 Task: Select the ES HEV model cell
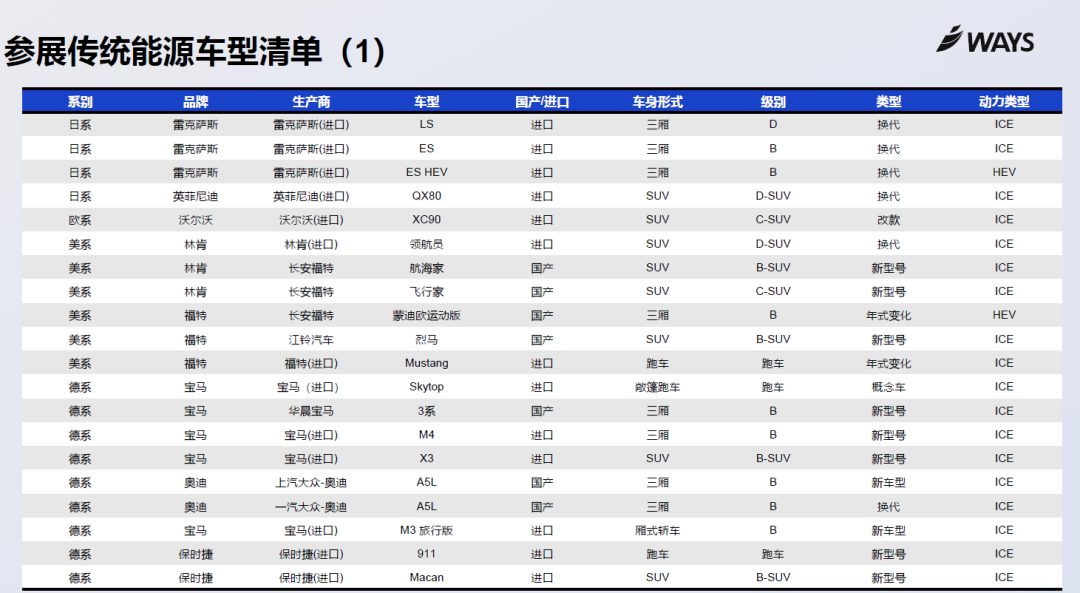click(x=426, y=172)
